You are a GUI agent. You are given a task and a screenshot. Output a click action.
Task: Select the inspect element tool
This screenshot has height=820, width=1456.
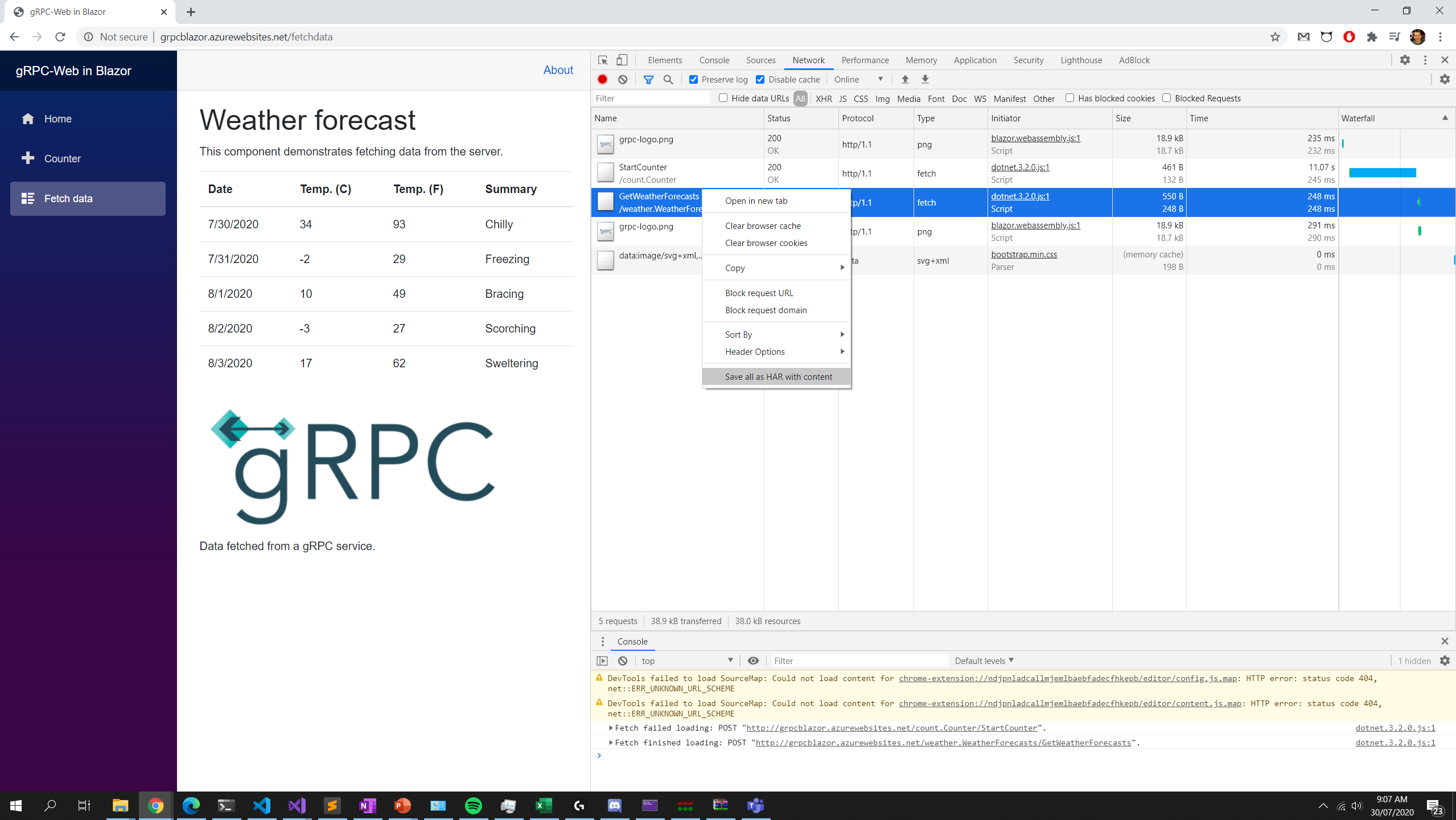point(602,60)
